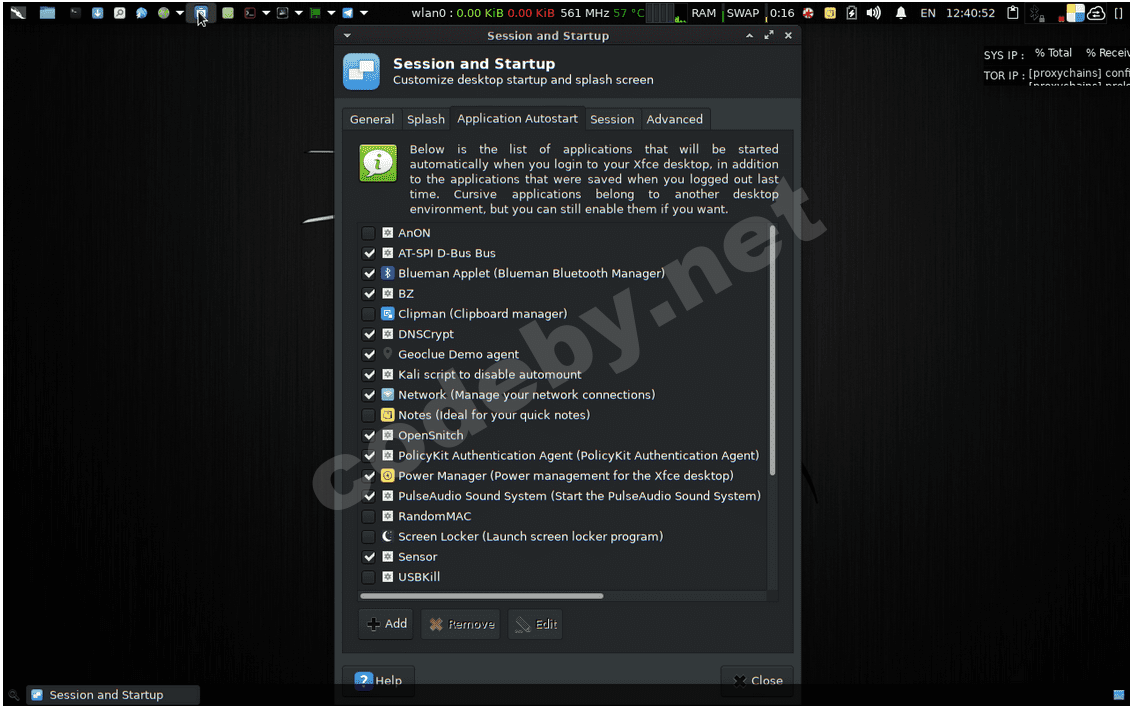
Task: Click the Add button
Action: 386,624
